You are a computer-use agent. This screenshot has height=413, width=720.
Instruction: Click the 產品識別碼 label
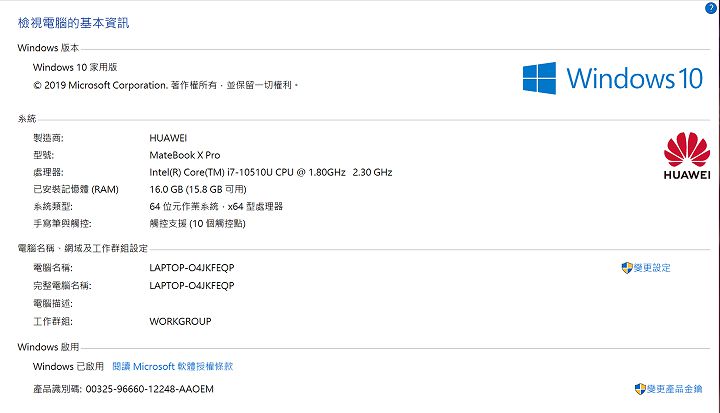click(57, 389)
